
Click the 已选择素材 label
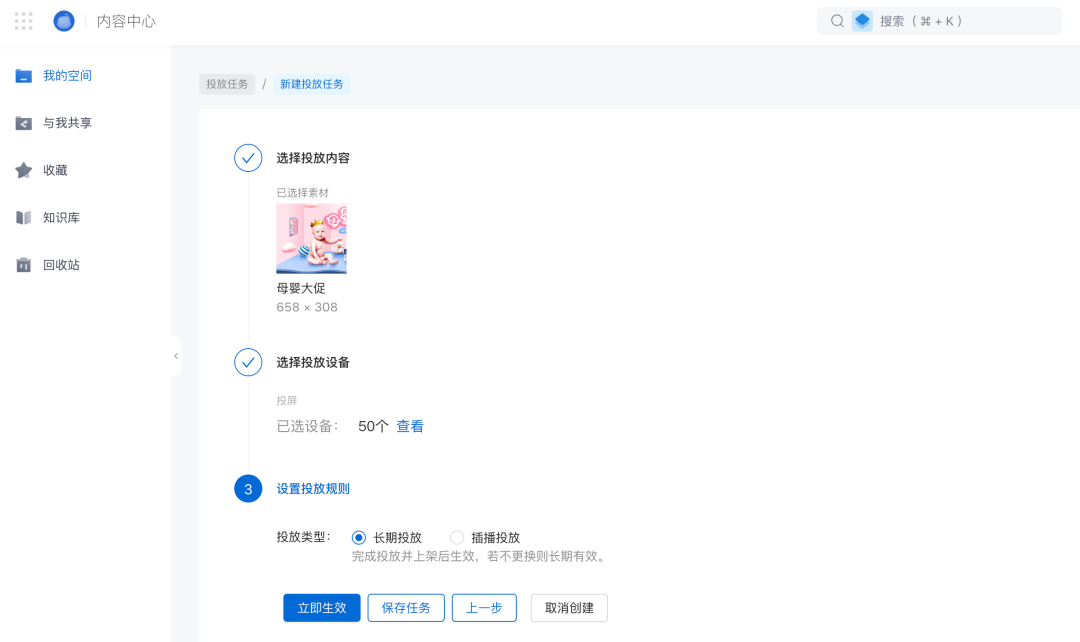click(302, 193)
